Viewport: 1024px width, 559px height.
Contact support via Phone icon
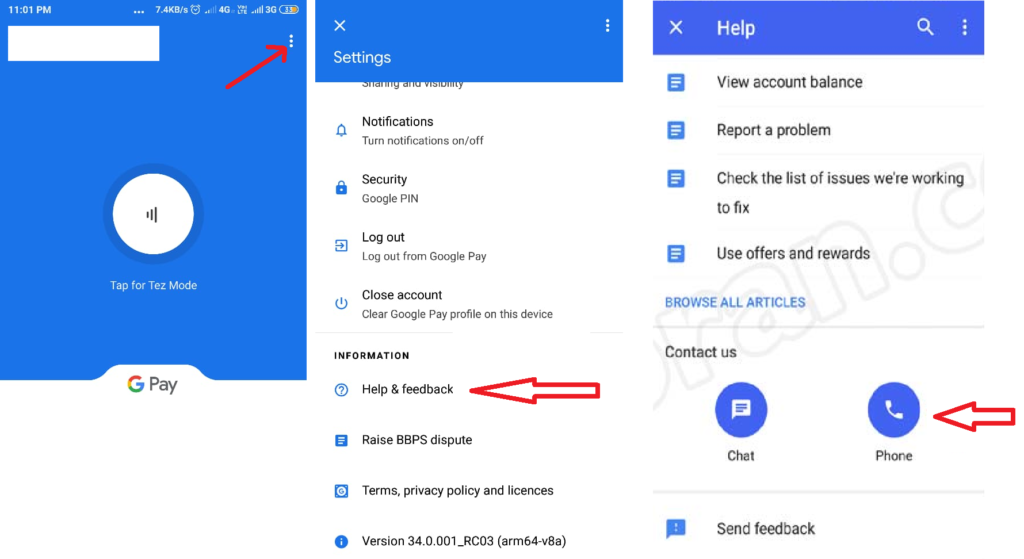893,409
